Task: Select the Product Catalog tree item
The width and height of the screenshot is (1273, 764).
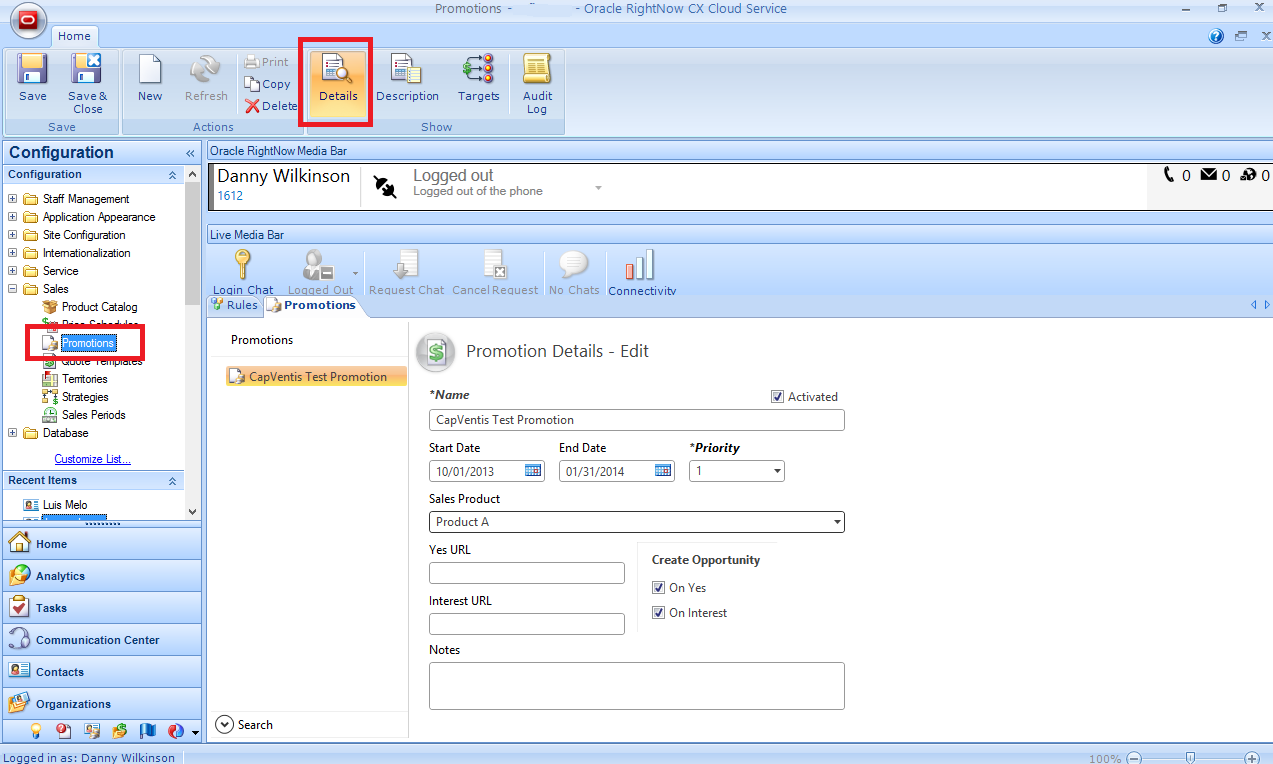Action: 99,307
